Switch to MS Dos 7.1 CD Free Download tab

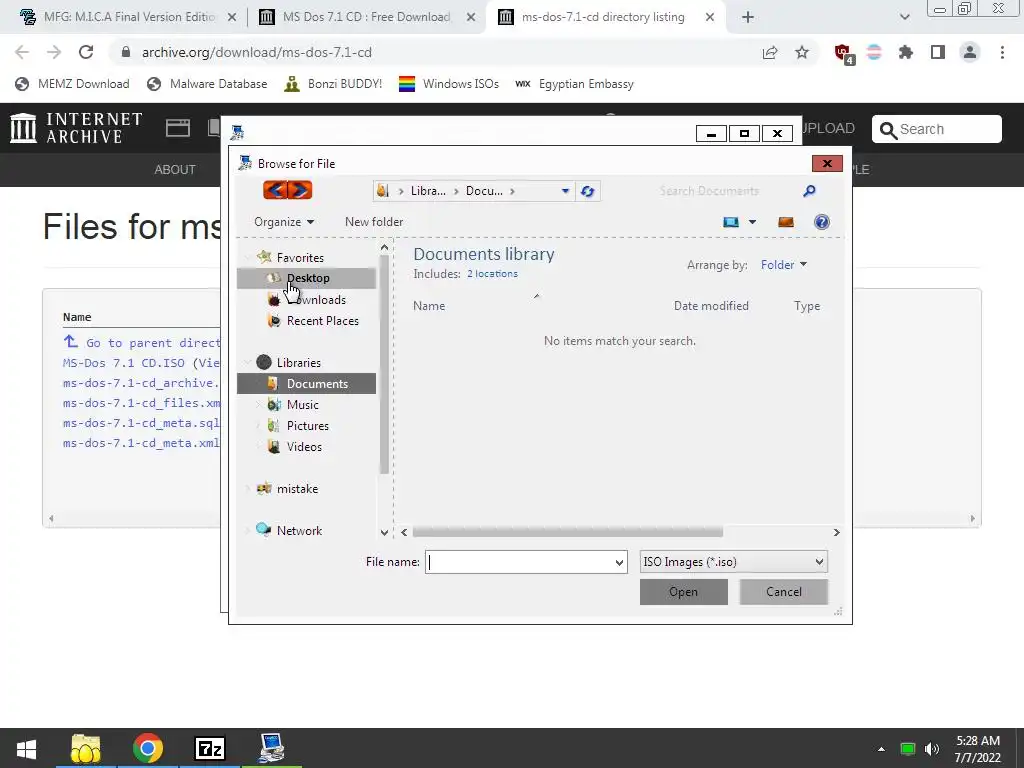click(x=366, y=17)
